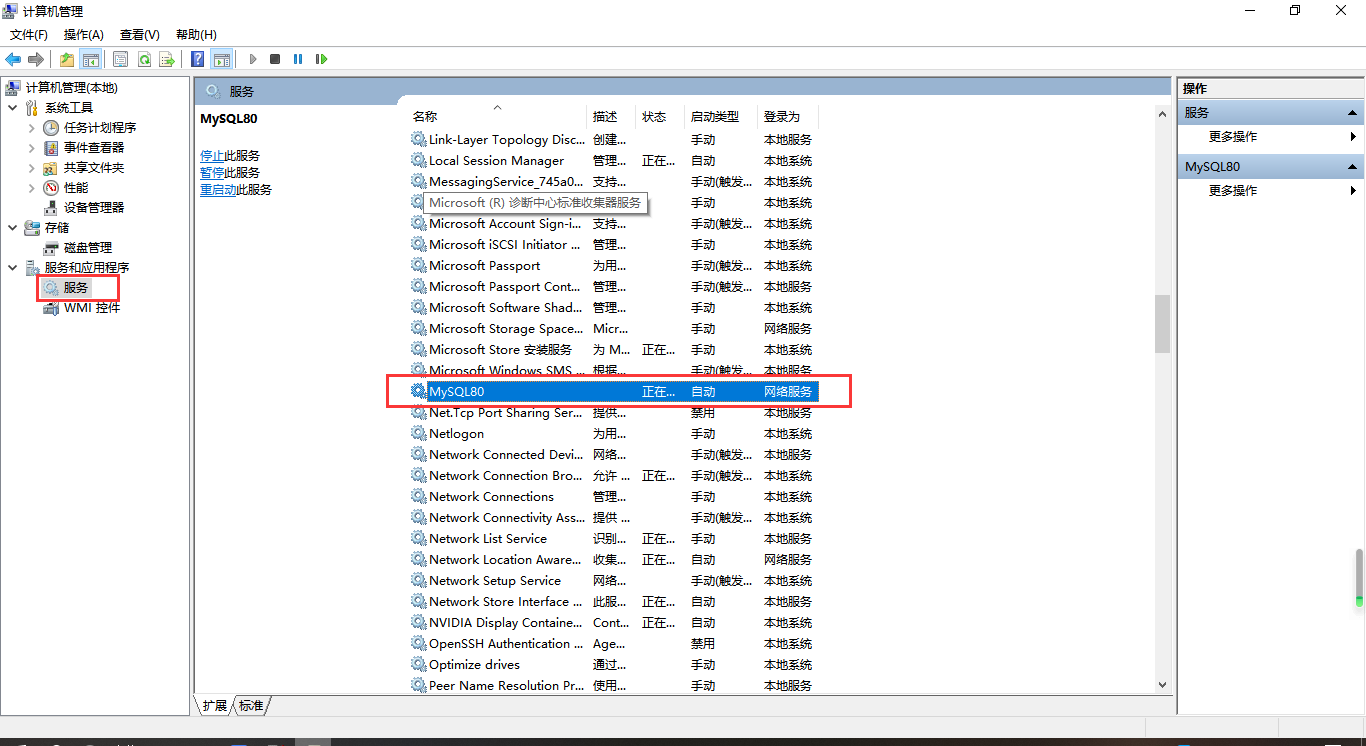Image resolution: width=1366 pixels, height=746 pixels.
Task: Select the OpenSSH Authentication service row
Action: pos(614,643)
